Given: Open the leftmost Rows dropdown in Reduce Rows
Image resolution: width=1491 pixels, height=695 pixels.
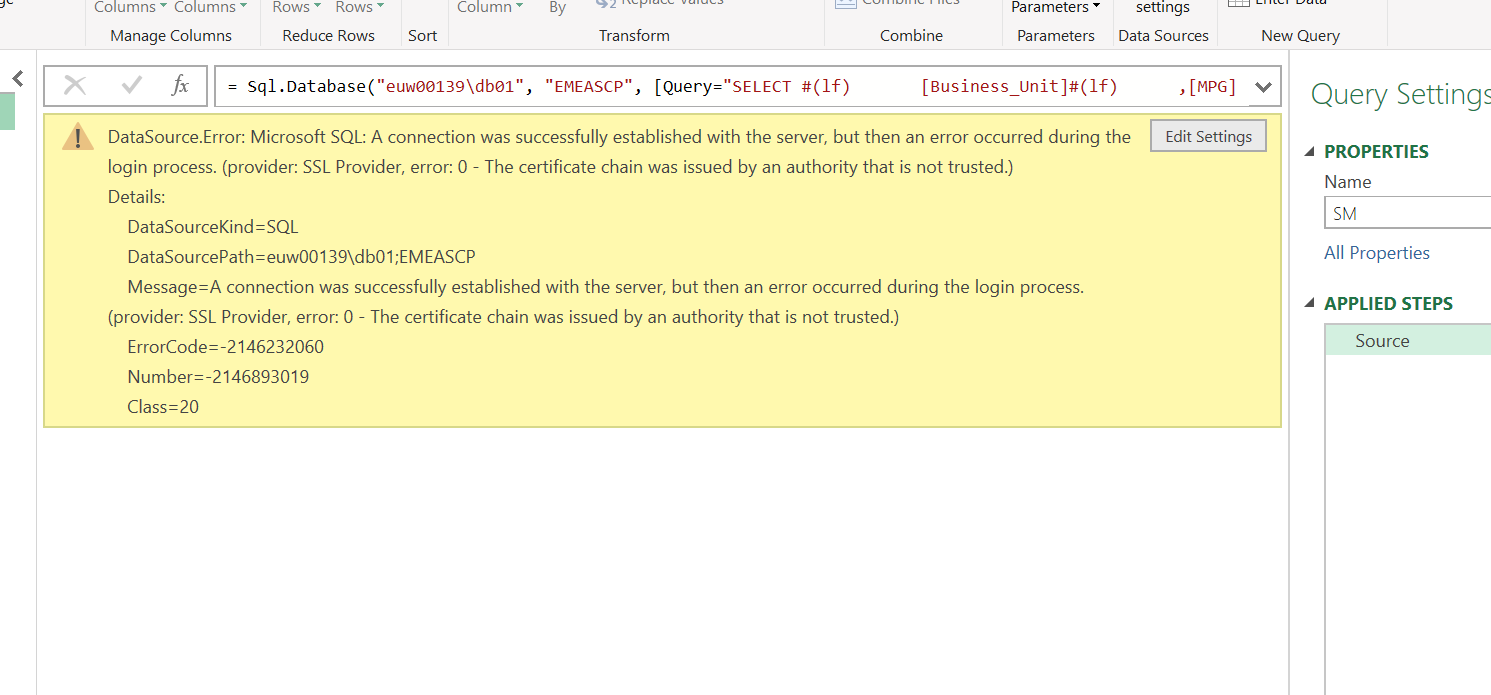Looking at the screenshot, I should 297,8.
